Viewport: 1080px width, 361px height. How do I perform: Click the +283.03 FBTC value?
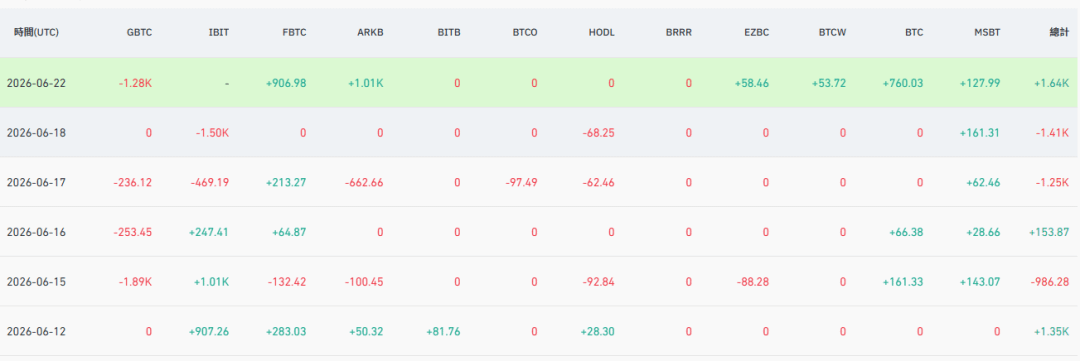[x=286, y=332]
